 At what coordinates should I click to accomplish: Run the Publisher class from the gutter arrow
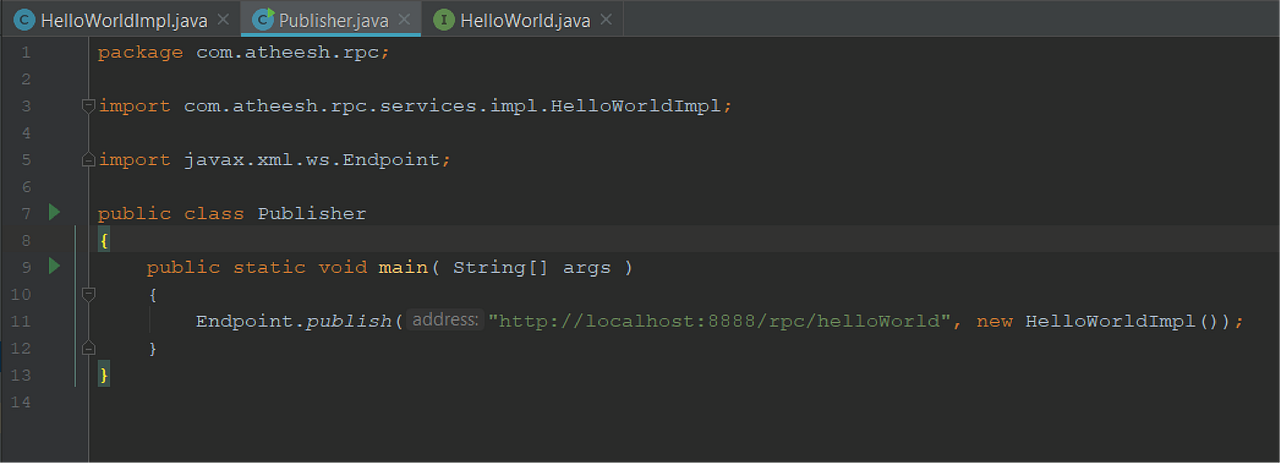(54, 212)
